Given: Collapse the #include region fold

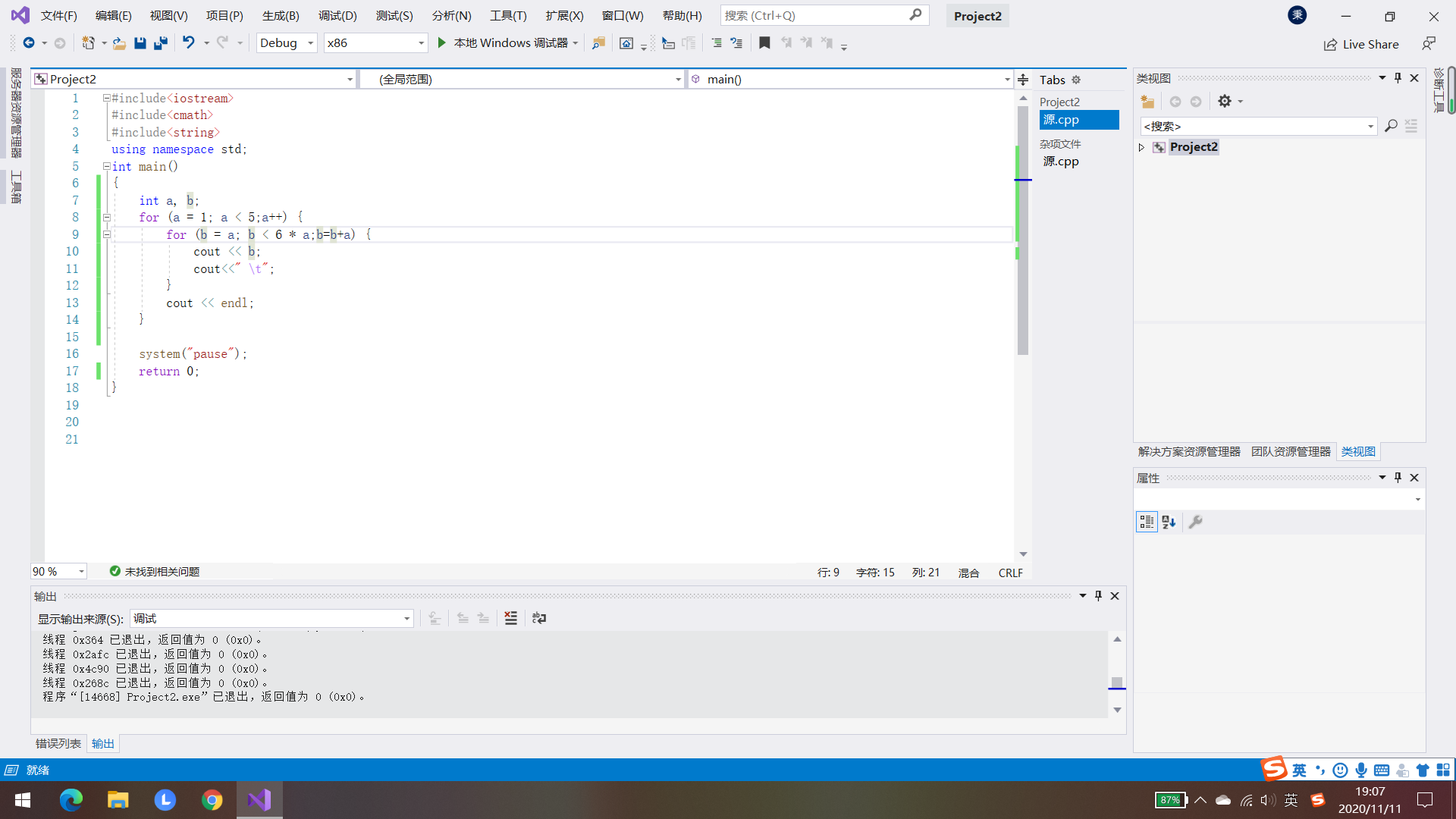Looking at the screenshot, I should click(x=107, y=98).
